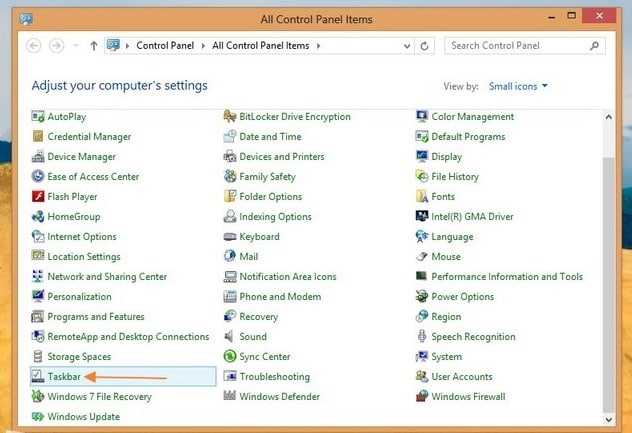632x433 pixels.
Task: Click the BitLocker Drive Encryption icon
Action: pos(230,117)
